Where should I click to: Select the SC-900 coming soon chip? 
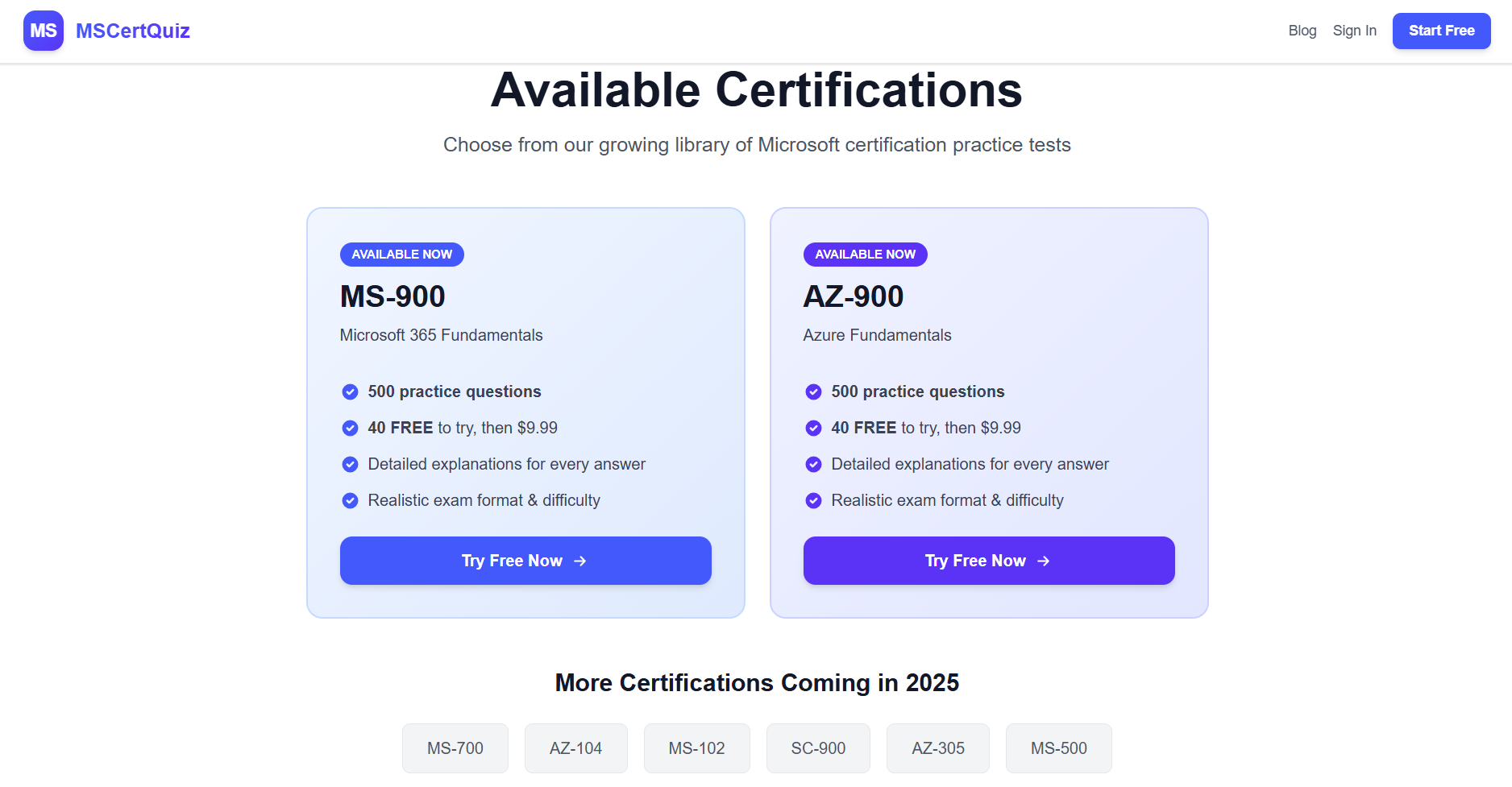coord(818,748)
